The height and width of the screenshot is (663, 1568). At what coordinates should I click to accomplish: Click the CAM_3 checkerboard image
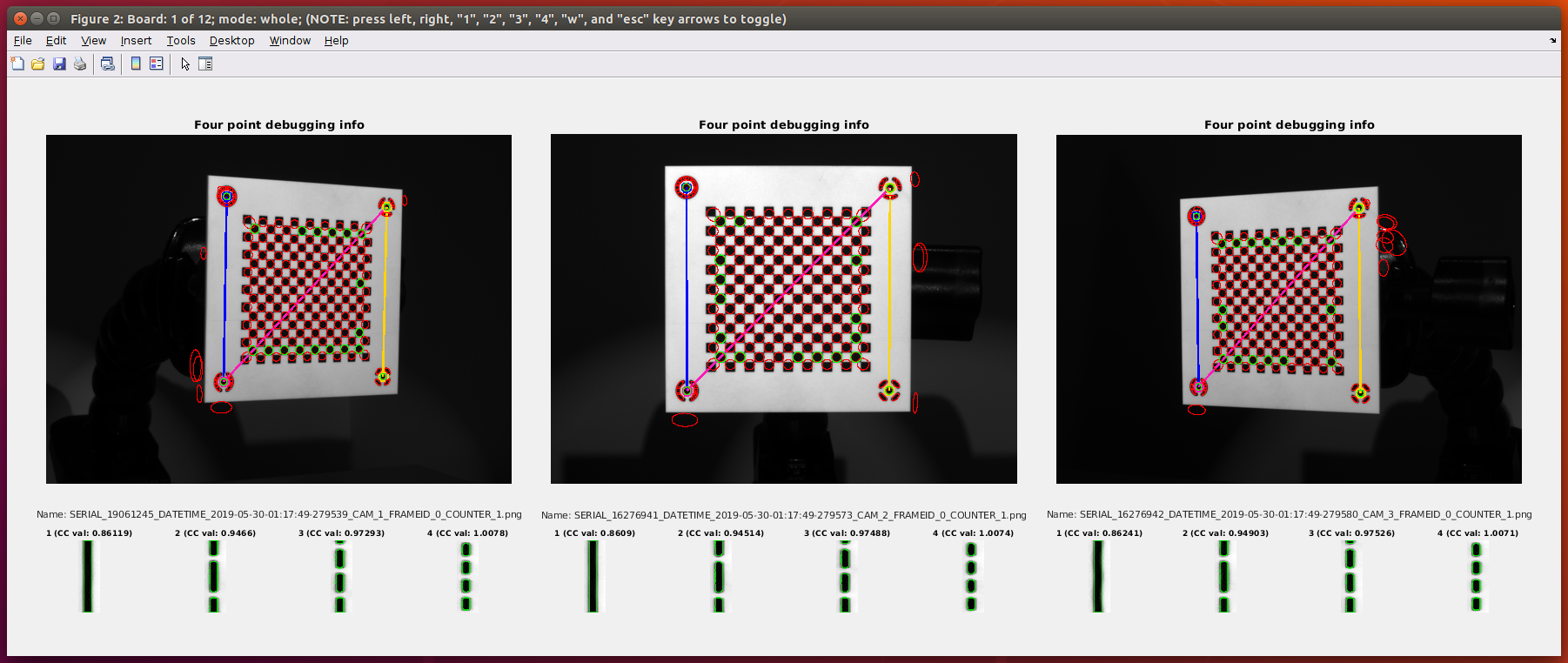pyautogui.click(x=1289, y=309)
